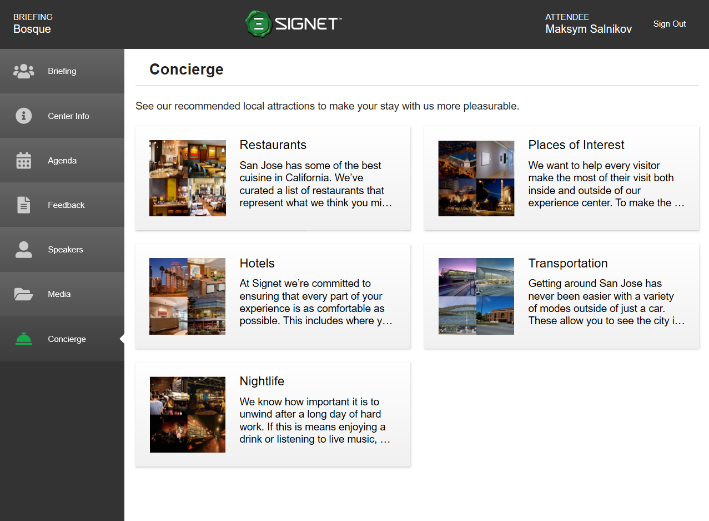Click the Nightlife description about unwinding
Image resolution: width=709 pixels, height=521 pixels.
[315, 420]
